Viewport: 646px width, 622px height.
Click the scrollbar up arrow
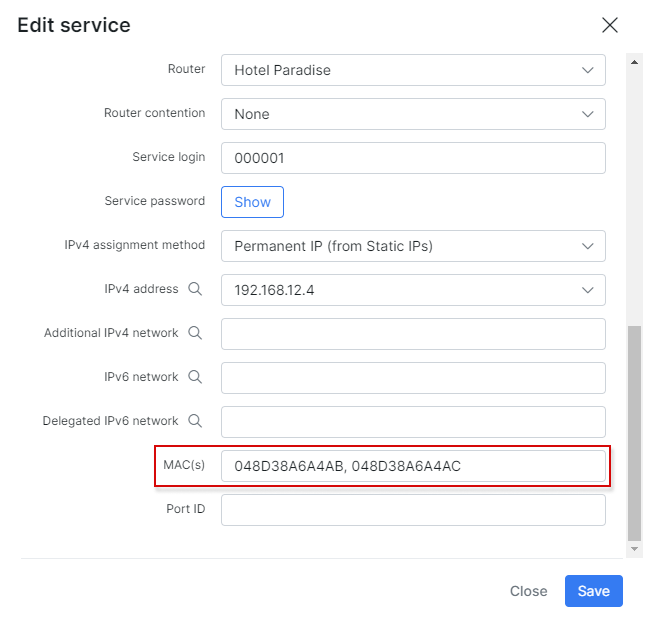[x=634, y=61]
